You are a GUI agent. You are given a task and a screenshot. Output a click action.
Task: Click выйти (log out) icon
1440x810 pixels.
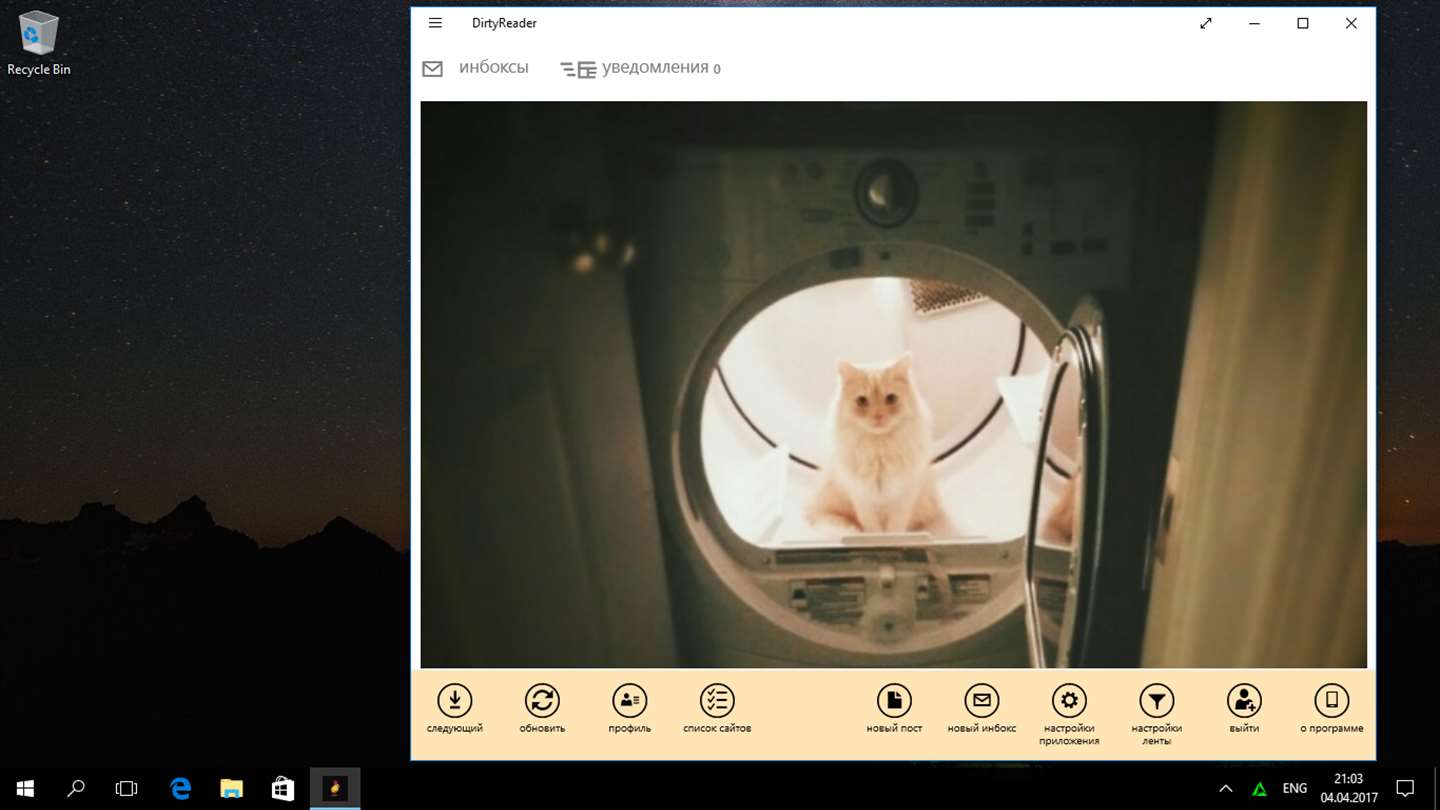pyautogui.click(x=1244, y=700)
